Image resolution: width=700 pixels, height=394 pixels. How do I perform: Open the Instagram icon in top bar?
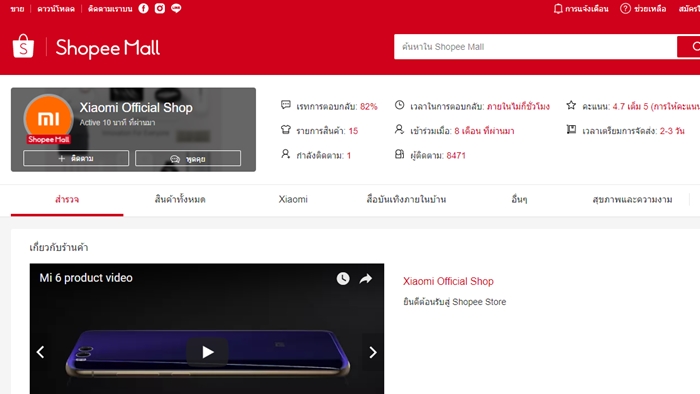point(160,8)
